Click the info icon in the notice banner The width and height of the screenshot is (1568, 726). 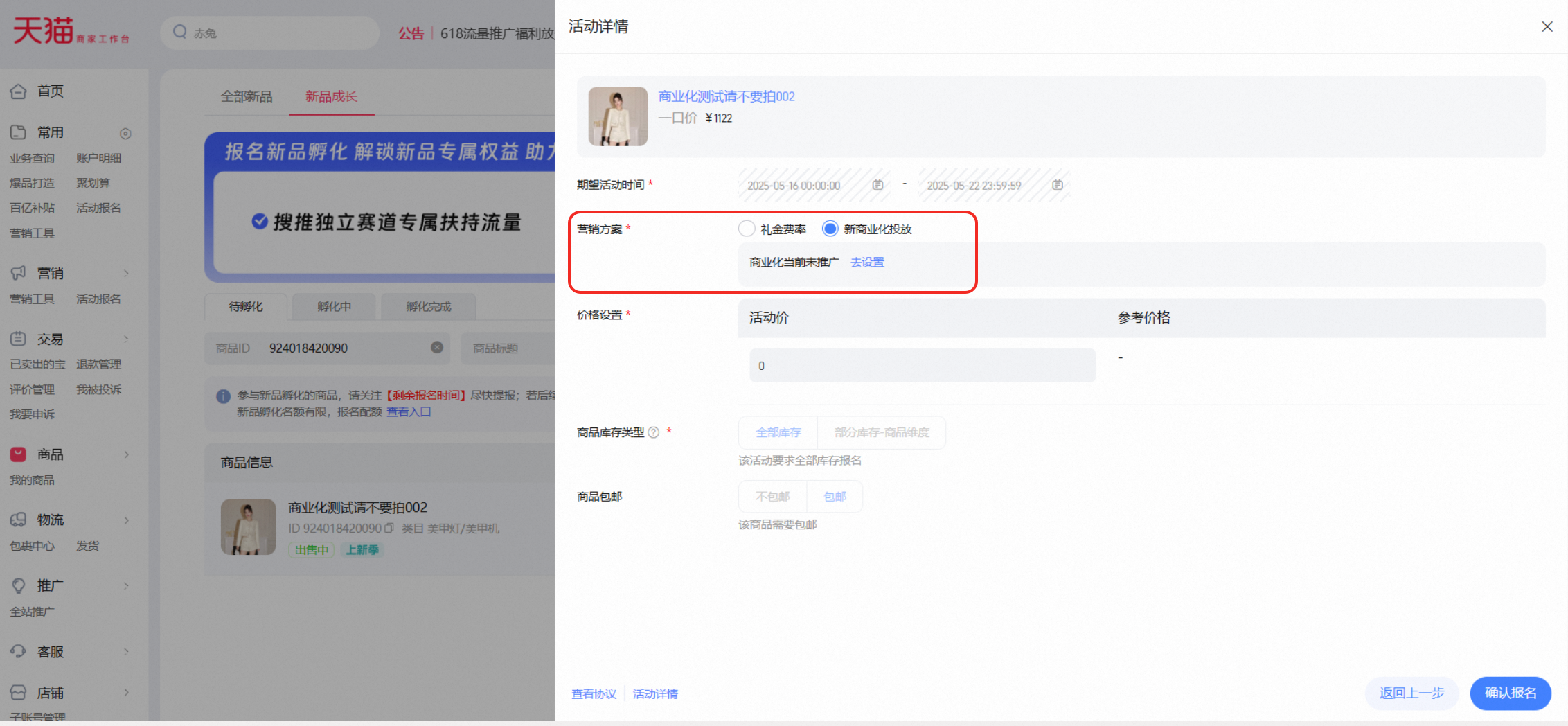tap(223, 396)
